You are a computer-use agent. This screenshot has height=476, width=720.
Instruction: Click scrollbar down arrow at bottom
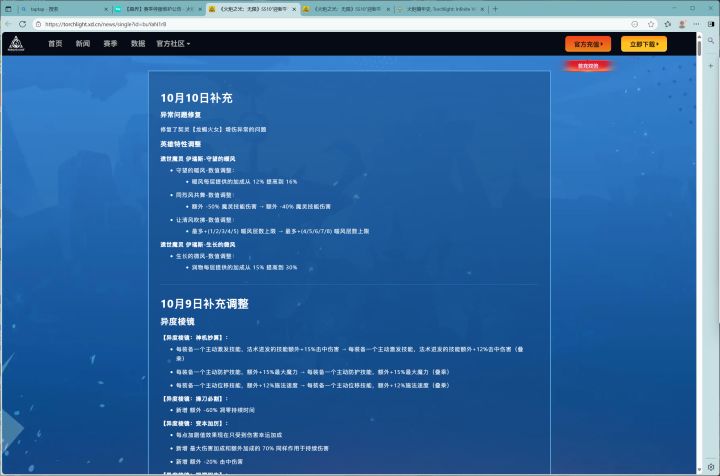699,470
